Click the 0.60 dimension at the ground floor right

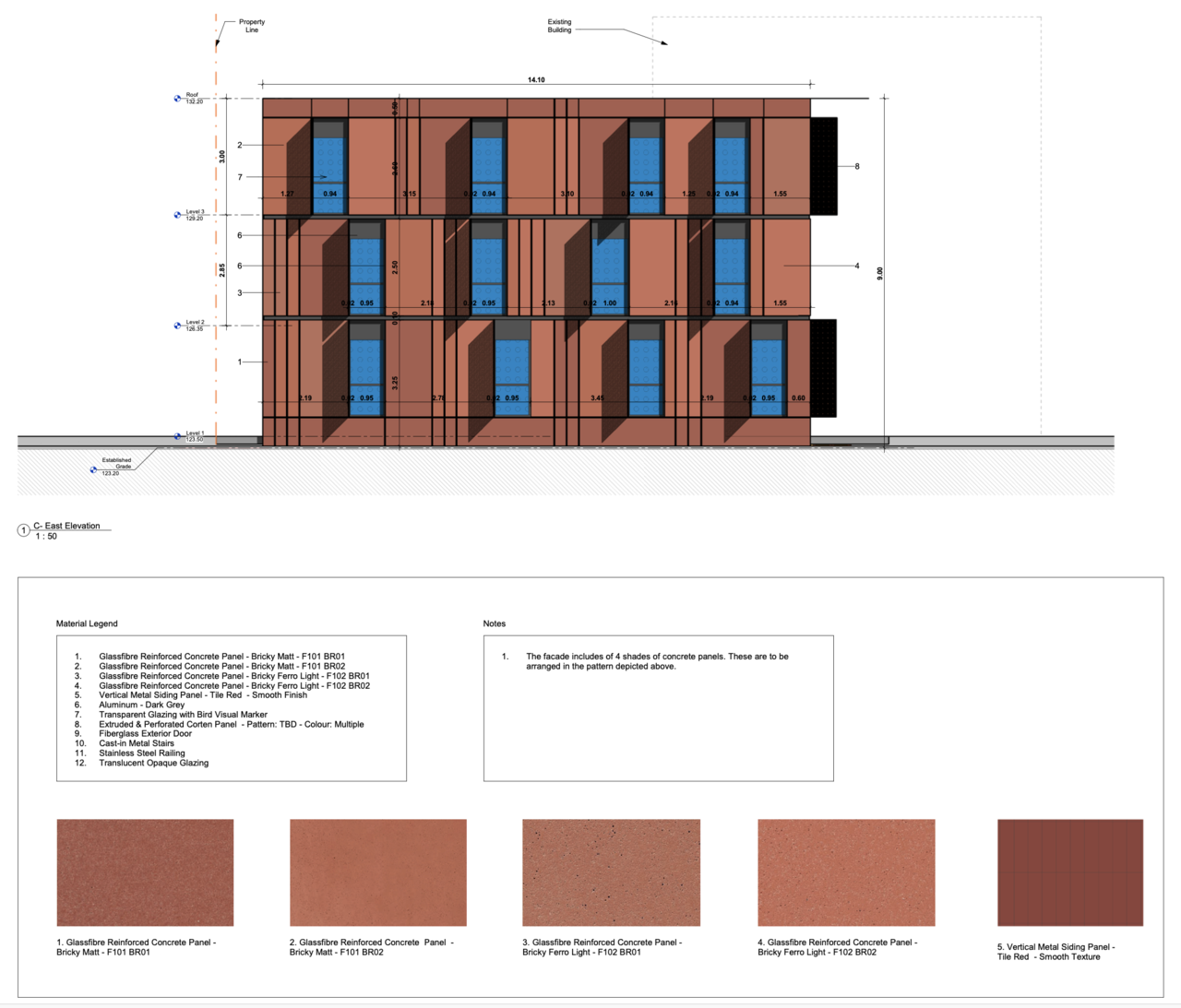pos(798,398)
